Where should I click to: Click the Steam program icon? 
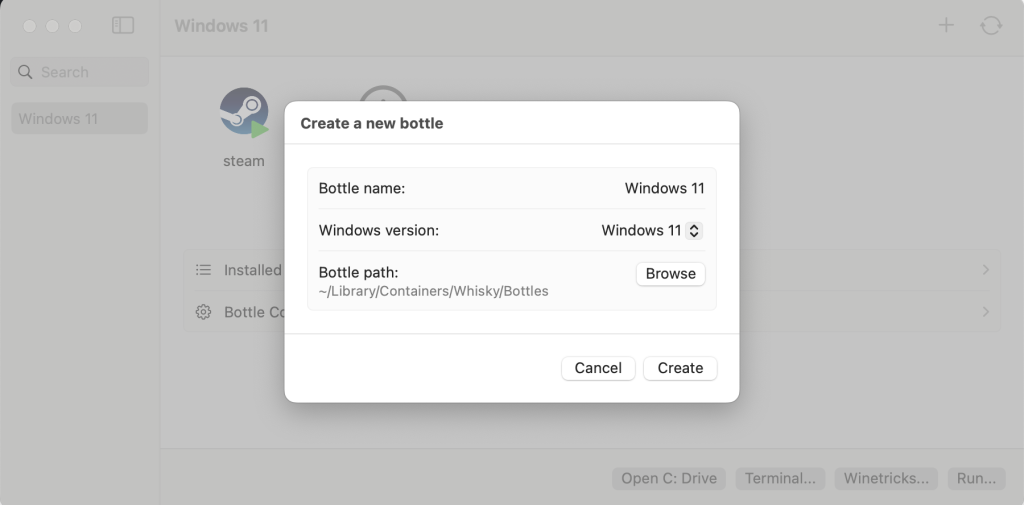pos(244,112)
